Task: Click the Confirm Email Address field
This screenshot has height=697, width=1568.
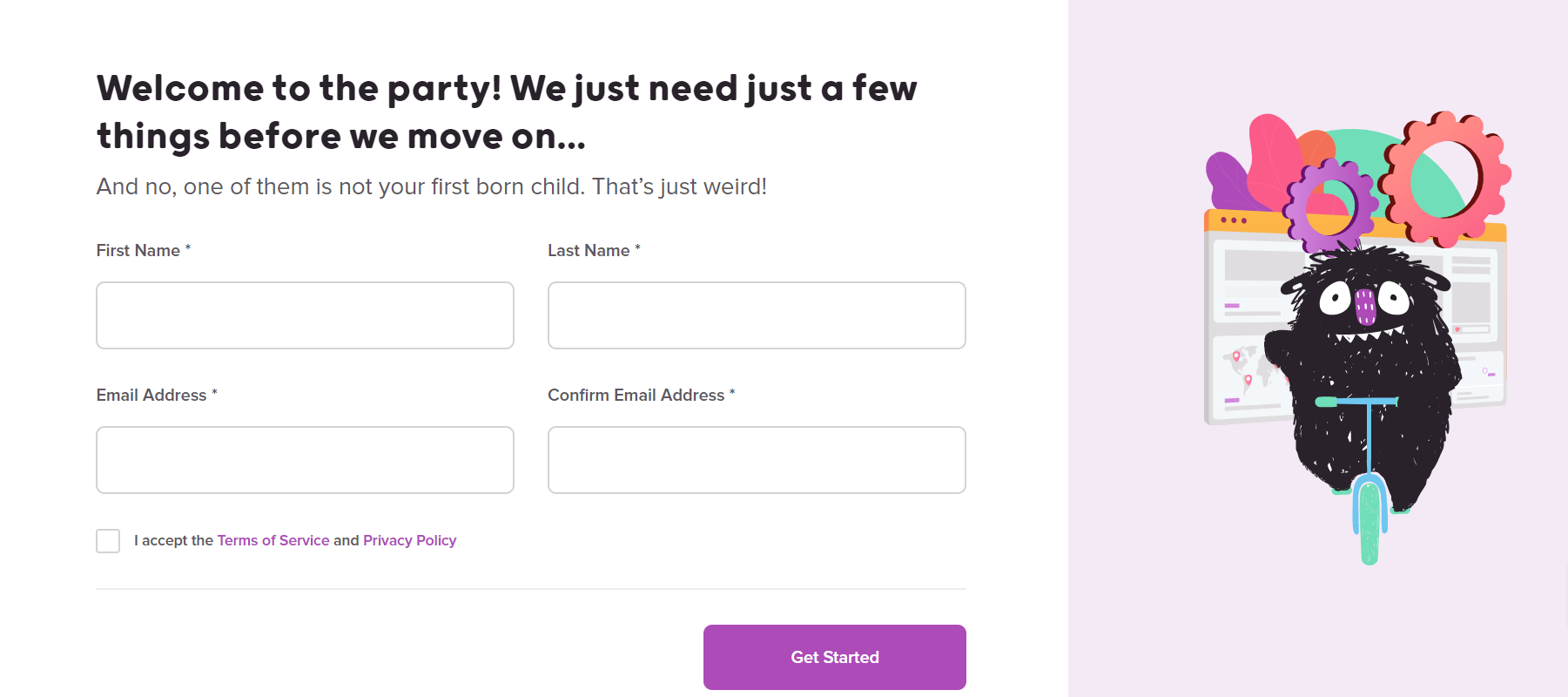Action: tap(757, 460)
